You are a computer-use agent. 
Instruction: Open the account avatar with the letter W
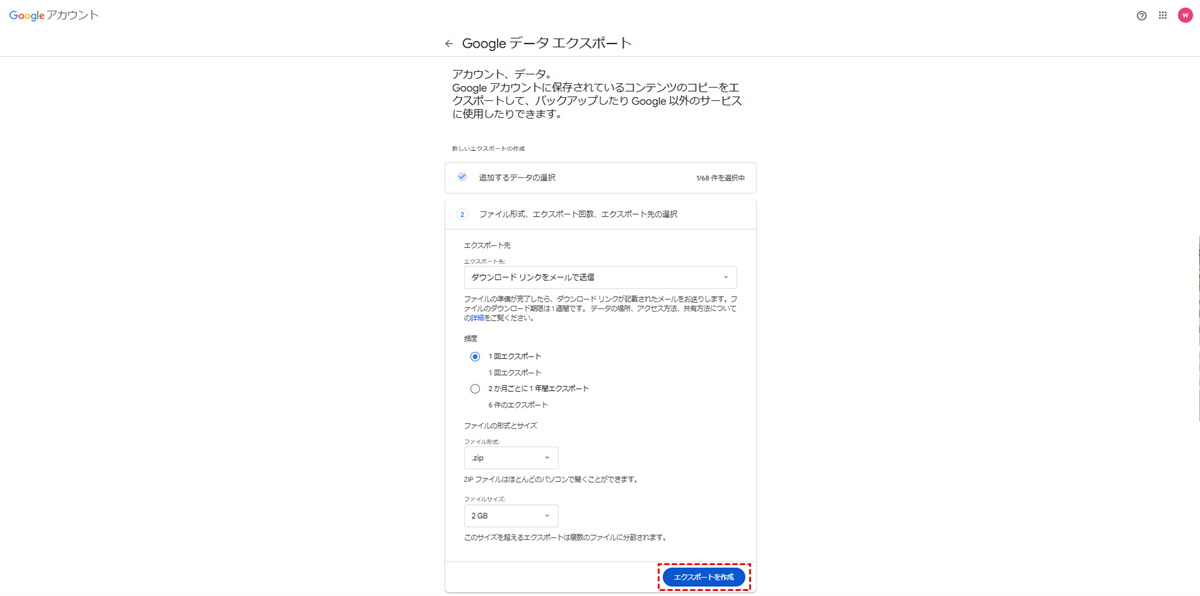(1185, 16)
